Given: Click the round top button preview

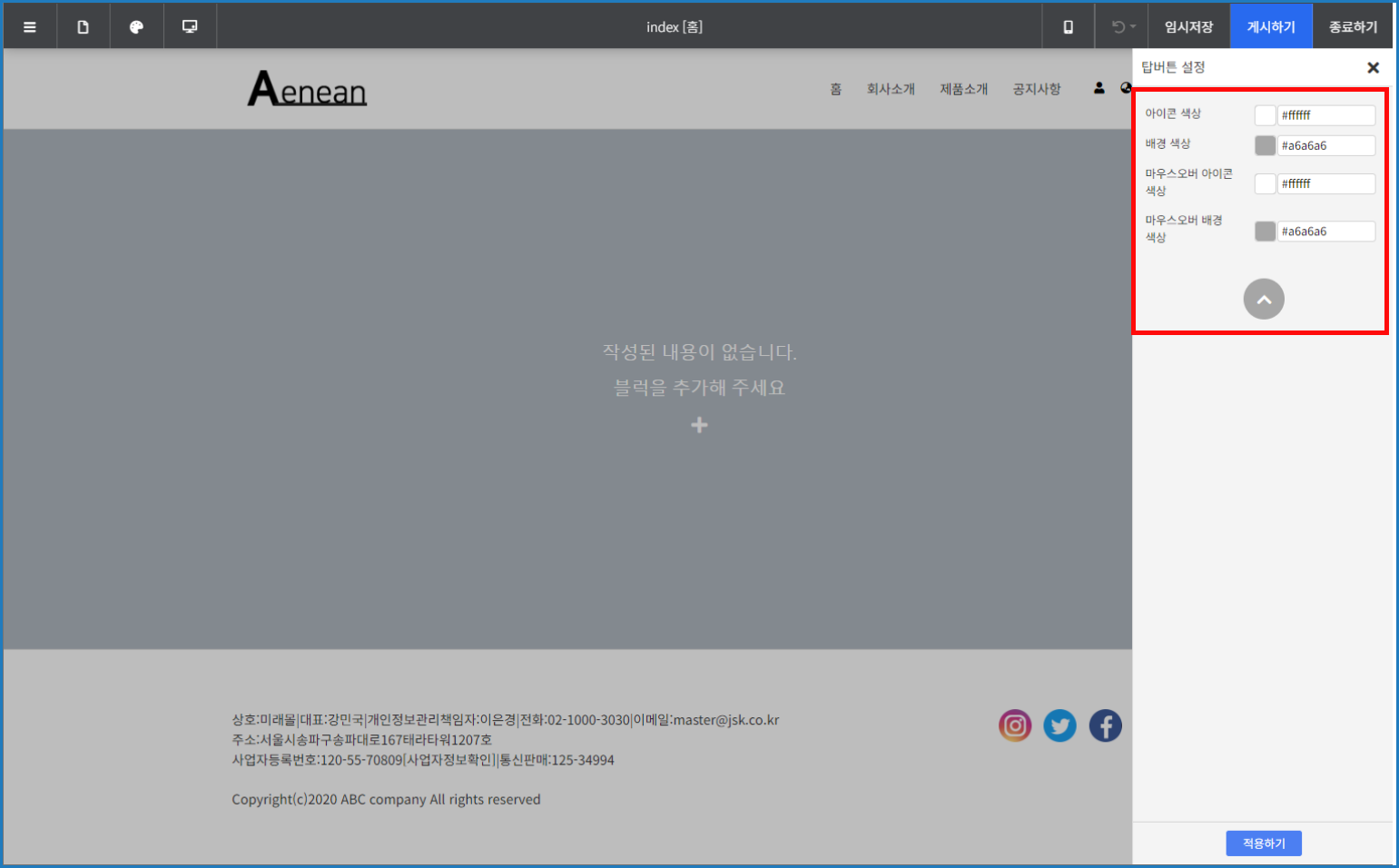Looking at the screenshot, I should pyautogui.click(x=1264, y=299).
